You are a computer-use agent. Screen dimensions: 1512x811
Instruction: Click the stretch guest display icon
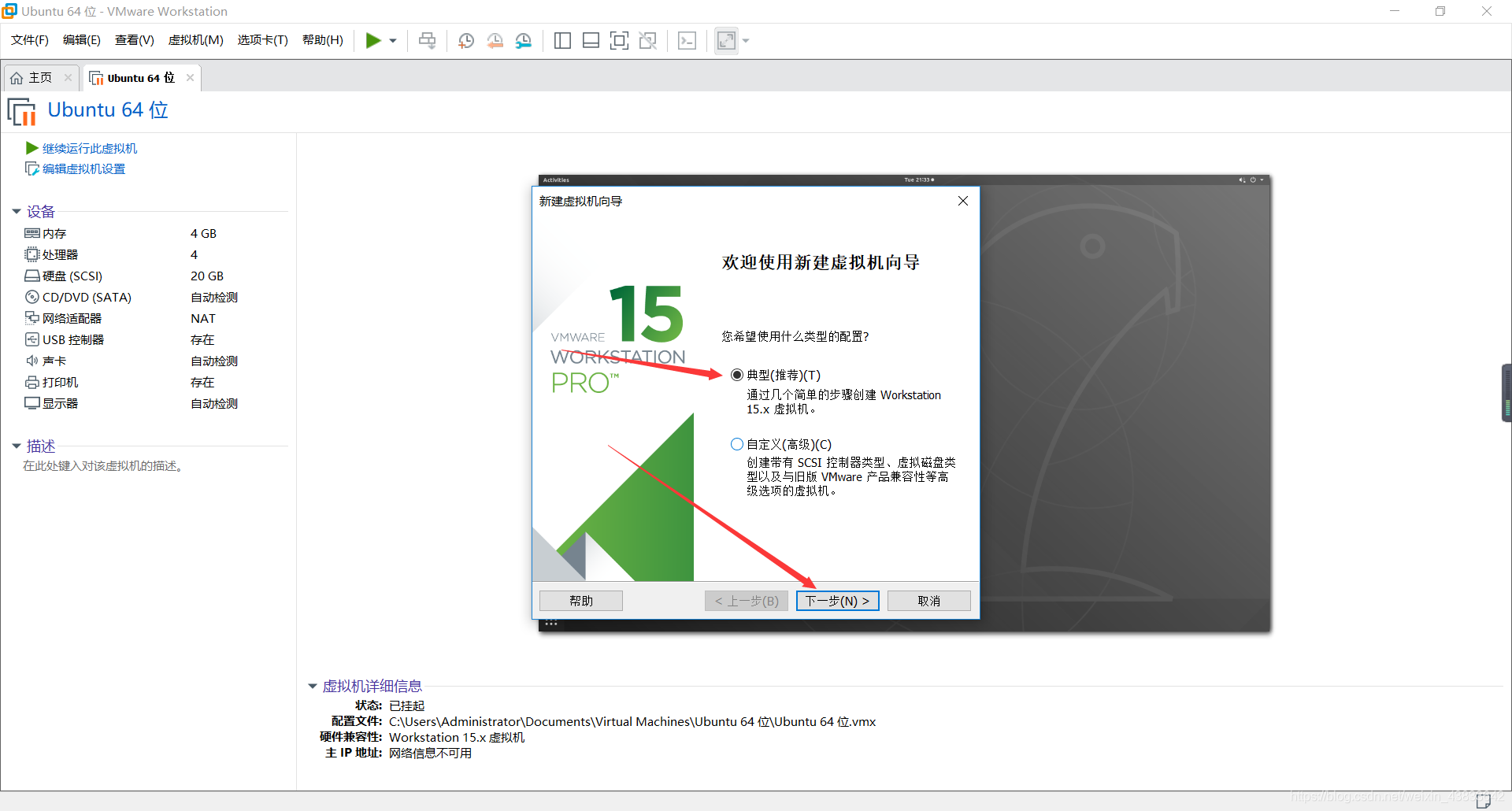pos(726,40)
